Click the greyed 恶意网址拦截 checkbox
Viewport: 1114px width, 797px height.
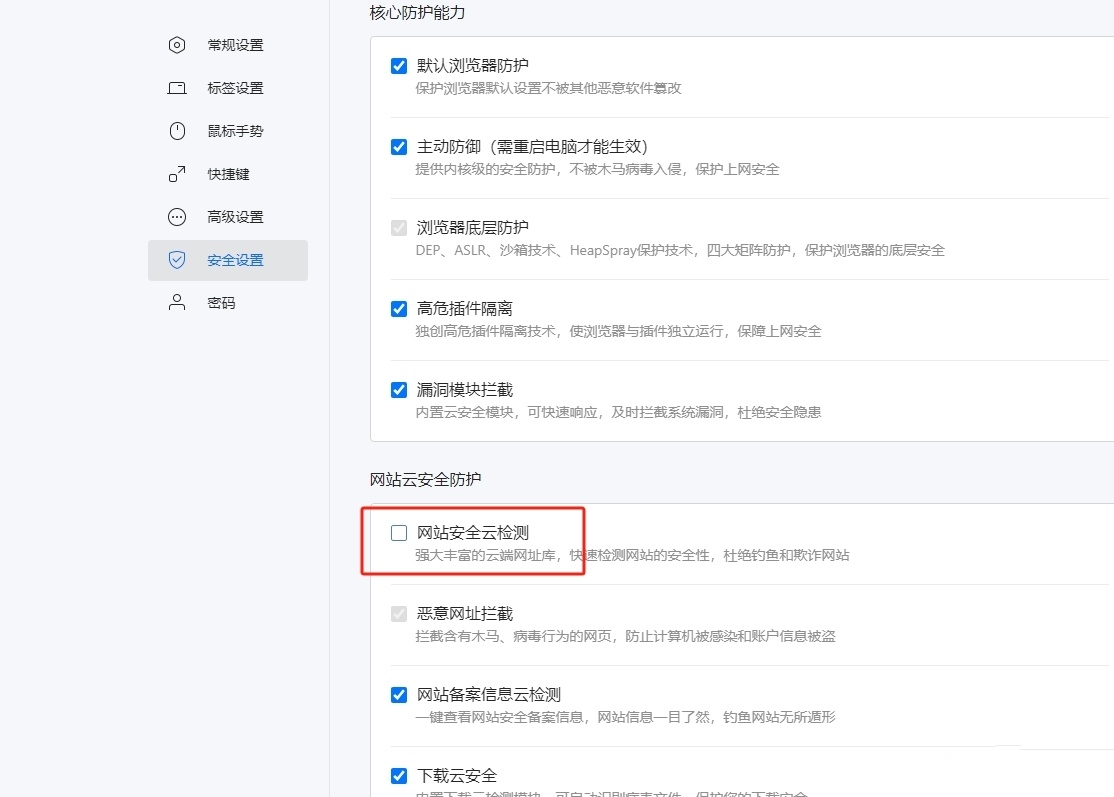(x=399, y=614)
